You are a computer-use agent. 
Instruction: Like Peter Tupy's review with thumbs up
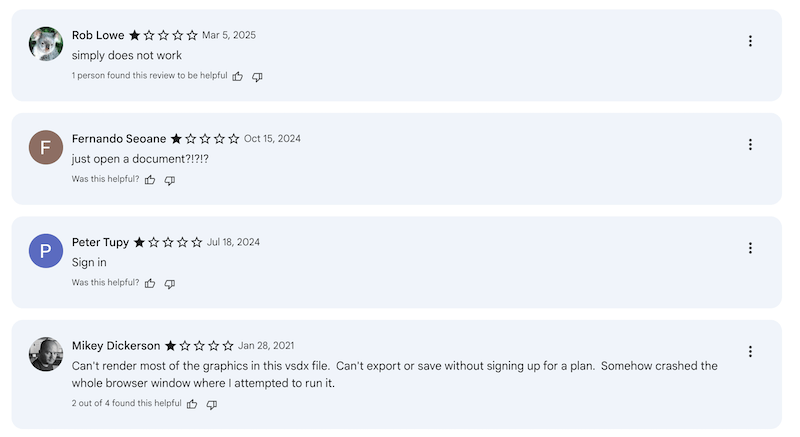click(150, 283)
